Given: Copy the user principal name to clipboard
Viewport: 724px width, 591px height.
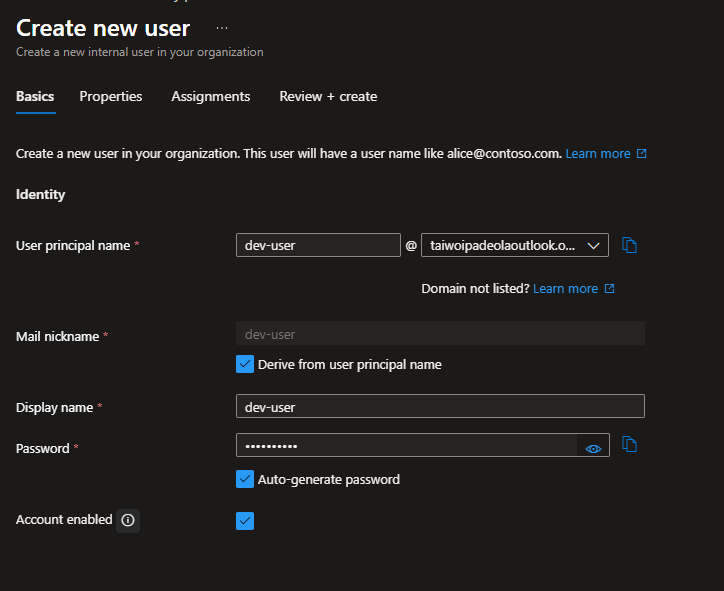Looking at the screenshot, I should tap(629, 245).
